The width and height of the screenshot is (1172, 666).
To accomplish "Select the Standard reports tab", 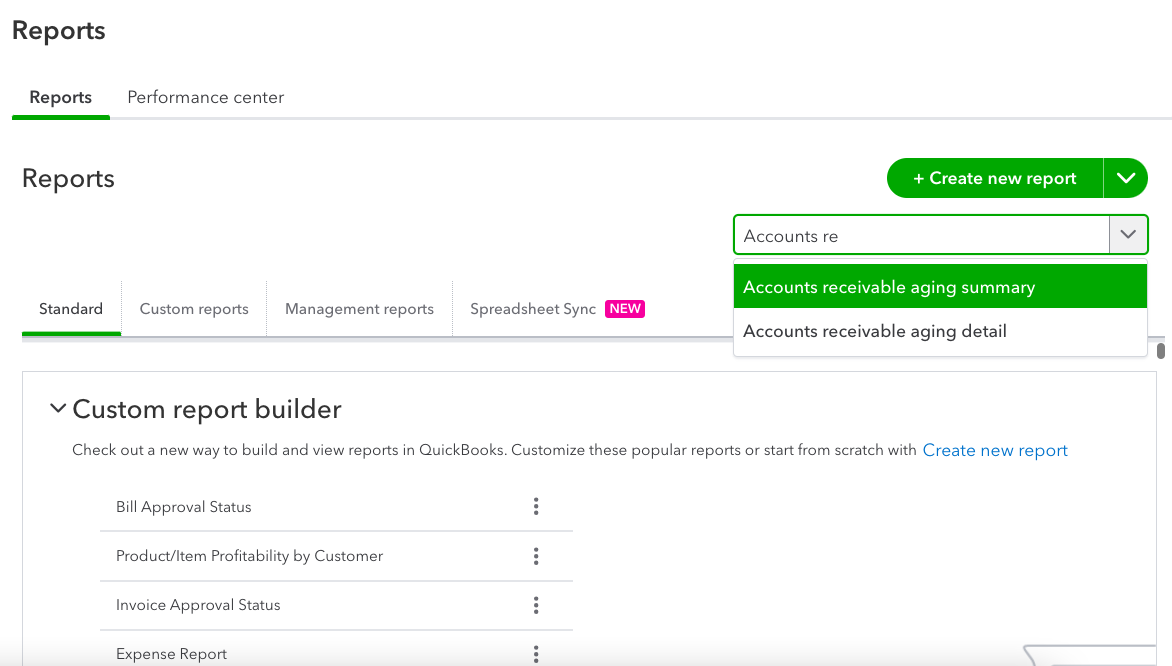I will [71, 309].
